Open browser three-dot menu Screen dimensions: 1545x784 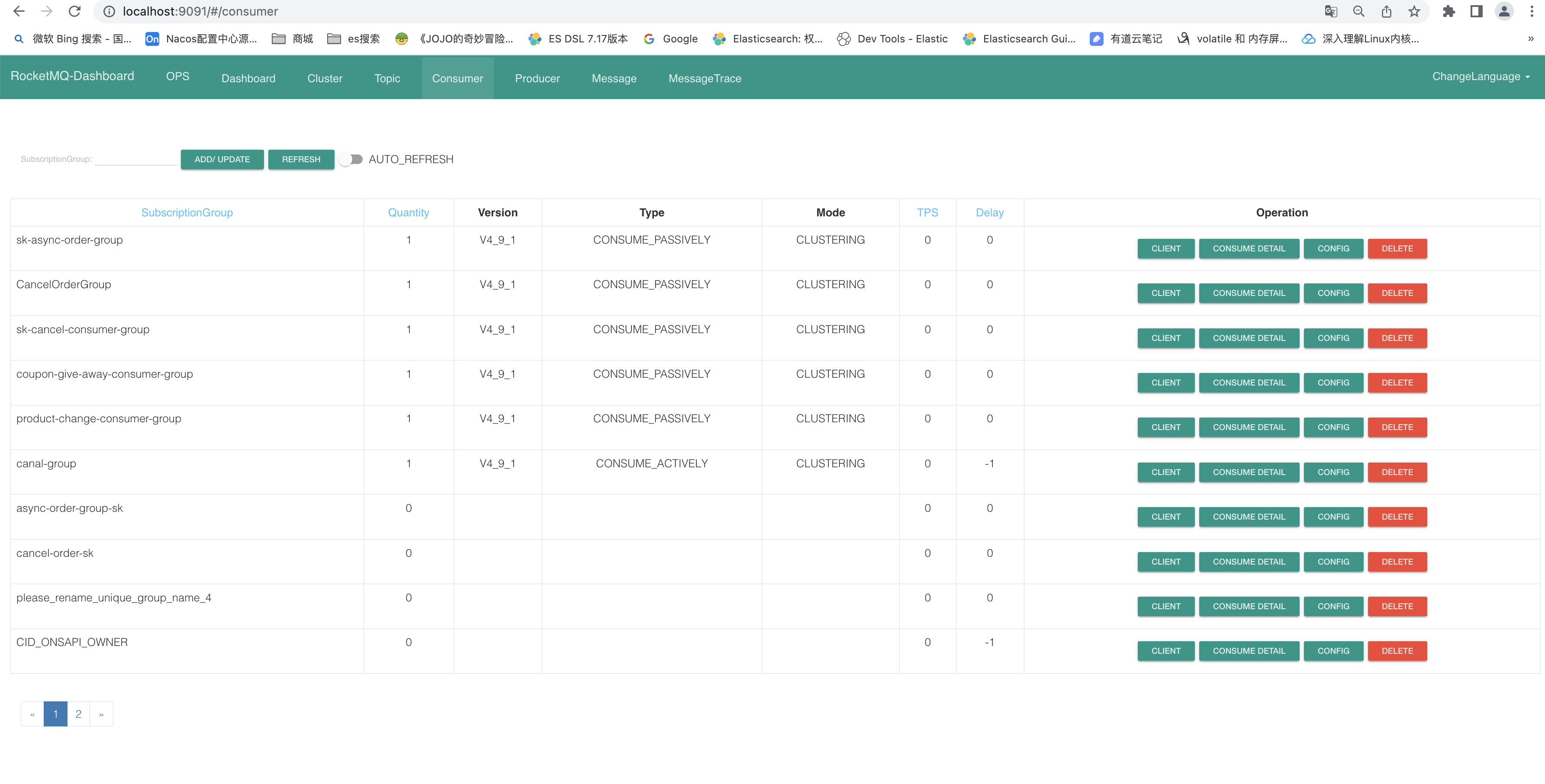tap(1531, 11)
